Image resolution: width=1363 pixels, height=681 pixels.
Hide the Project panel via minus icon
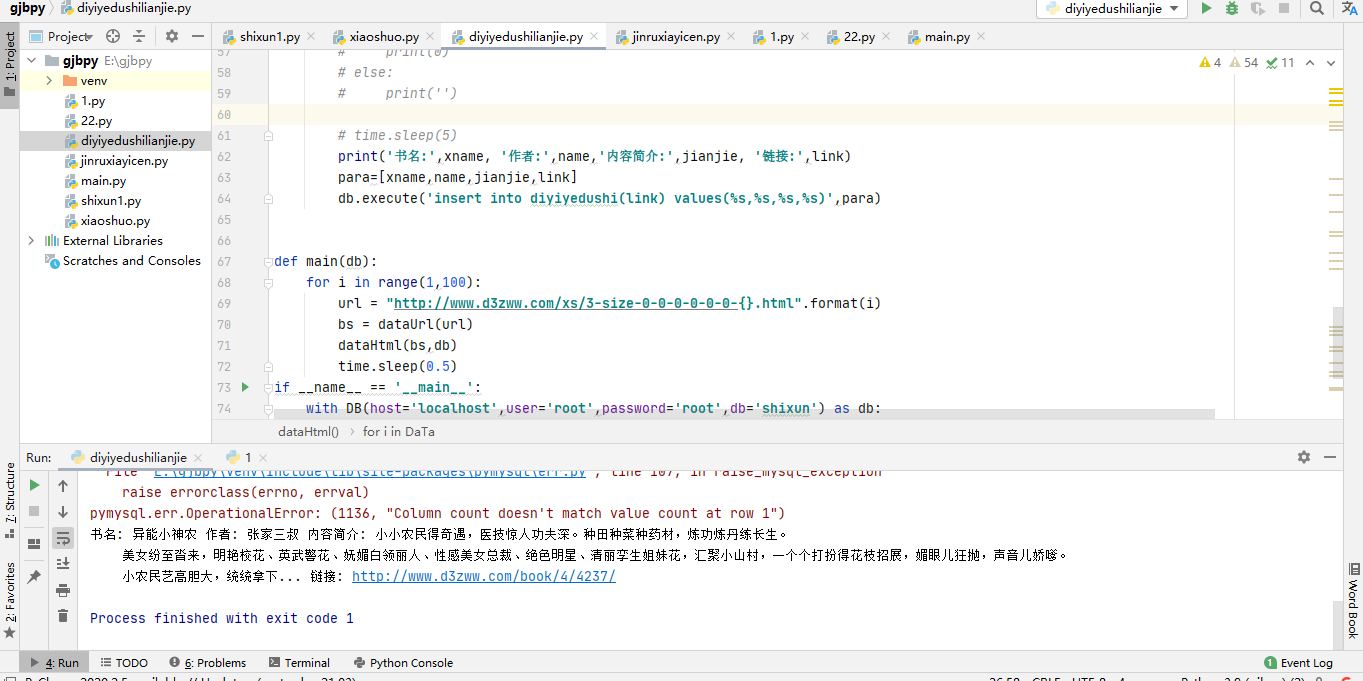click(x=198, y=36)
